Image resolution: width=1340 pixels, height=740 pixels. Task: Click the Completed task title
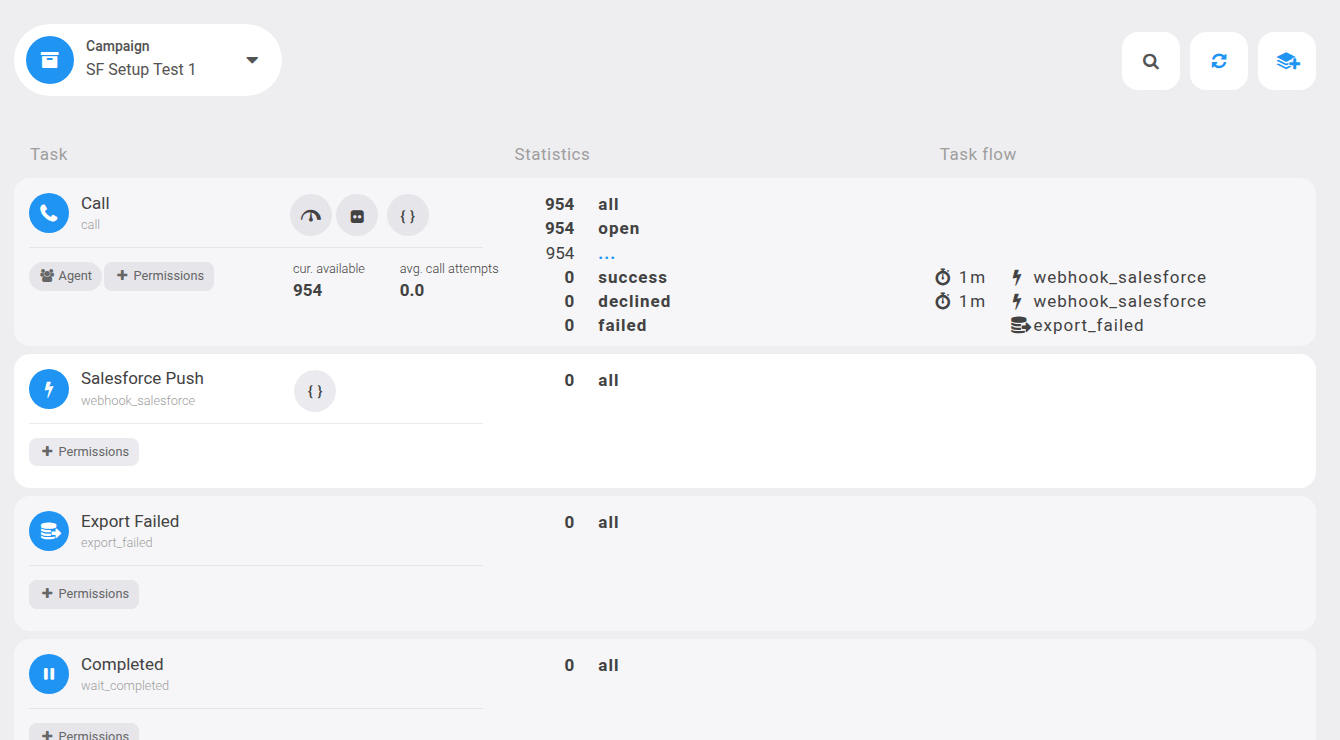click(x=122, y=664)
